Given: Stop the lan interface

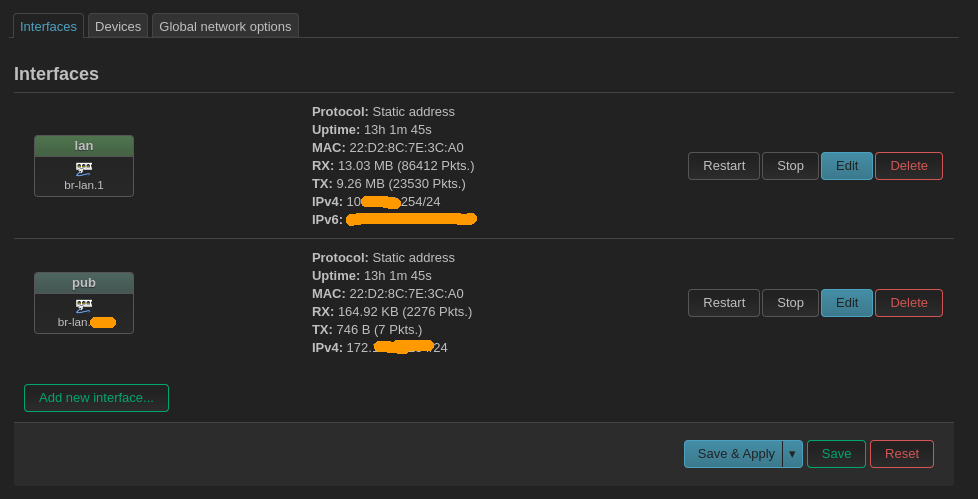Looking at the screenshot, I should [x=790, y=166].
